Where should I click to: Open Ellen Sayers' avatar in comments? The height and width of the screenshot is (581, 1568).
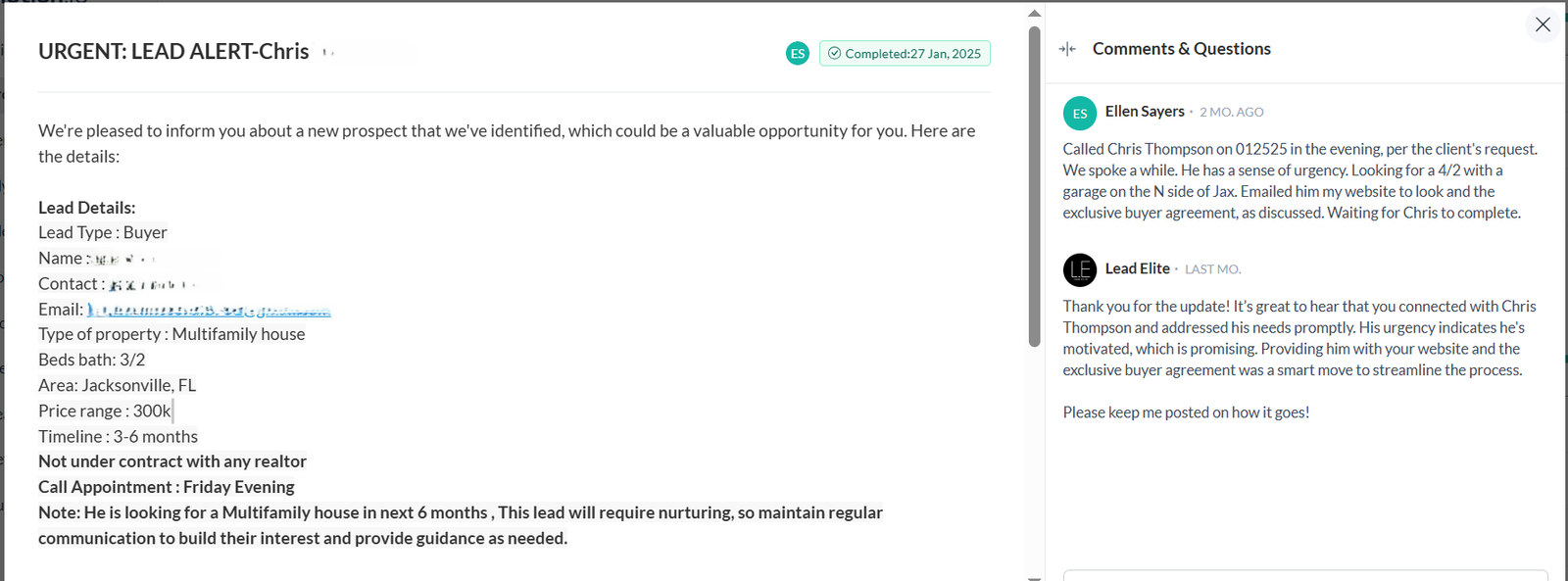(1080, 114)
